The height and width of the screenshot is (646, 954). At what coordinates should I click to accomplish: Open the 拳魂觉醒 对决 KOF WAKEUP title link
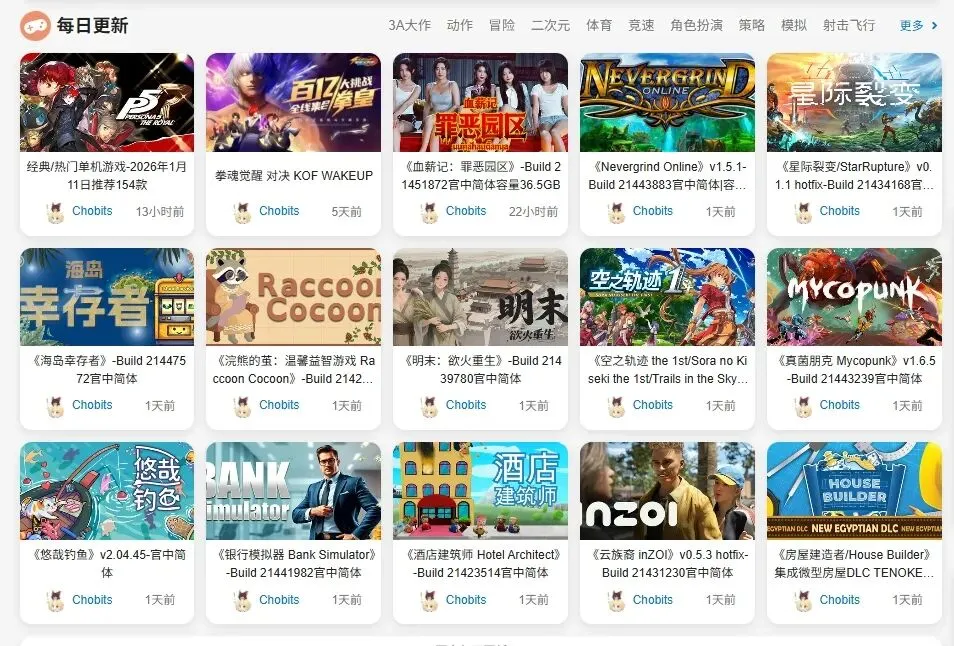[294, 176]
